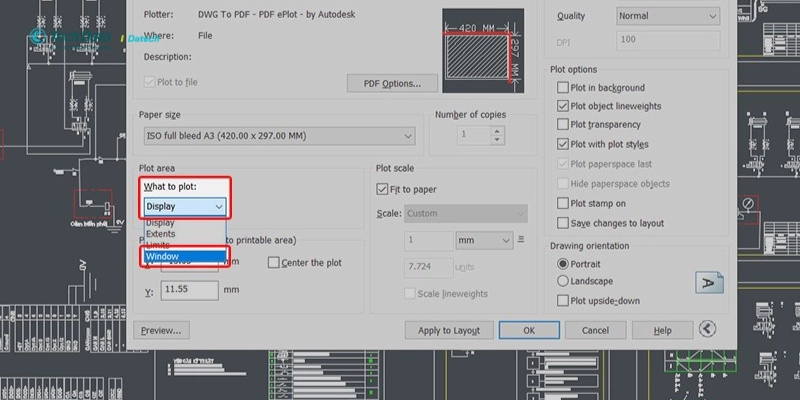Click scale equals icon beside mm
Image resolution: width=800 pixels, height=400 pixels.
(521, 239)
